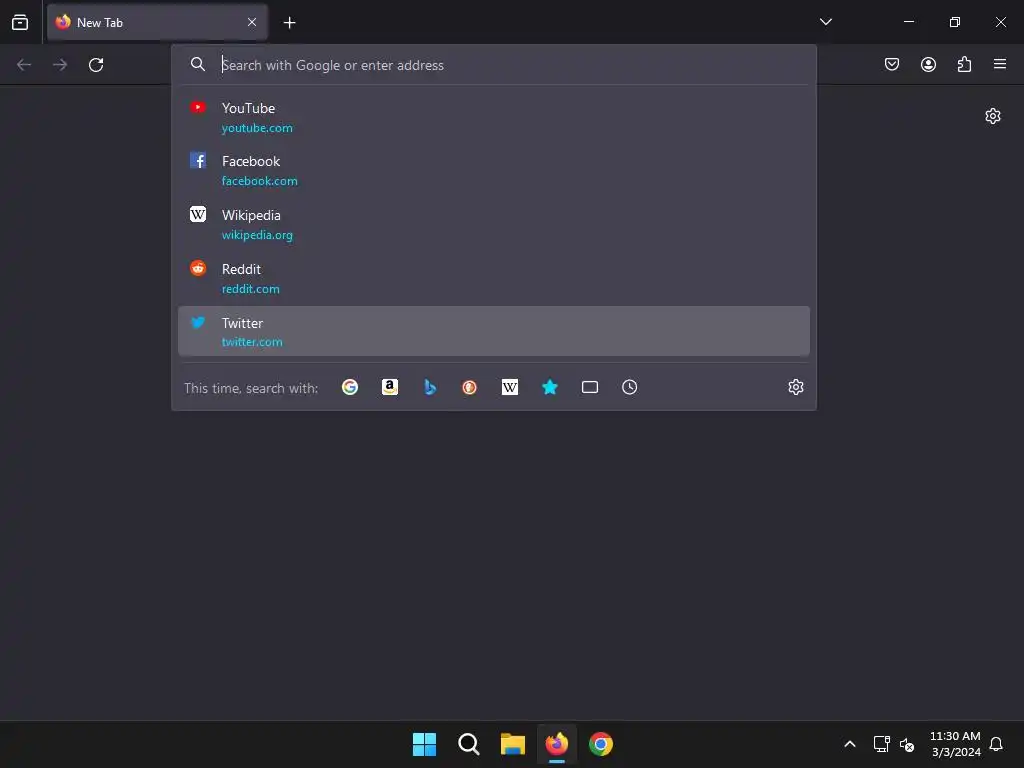Go forward one page

point(60,65)
